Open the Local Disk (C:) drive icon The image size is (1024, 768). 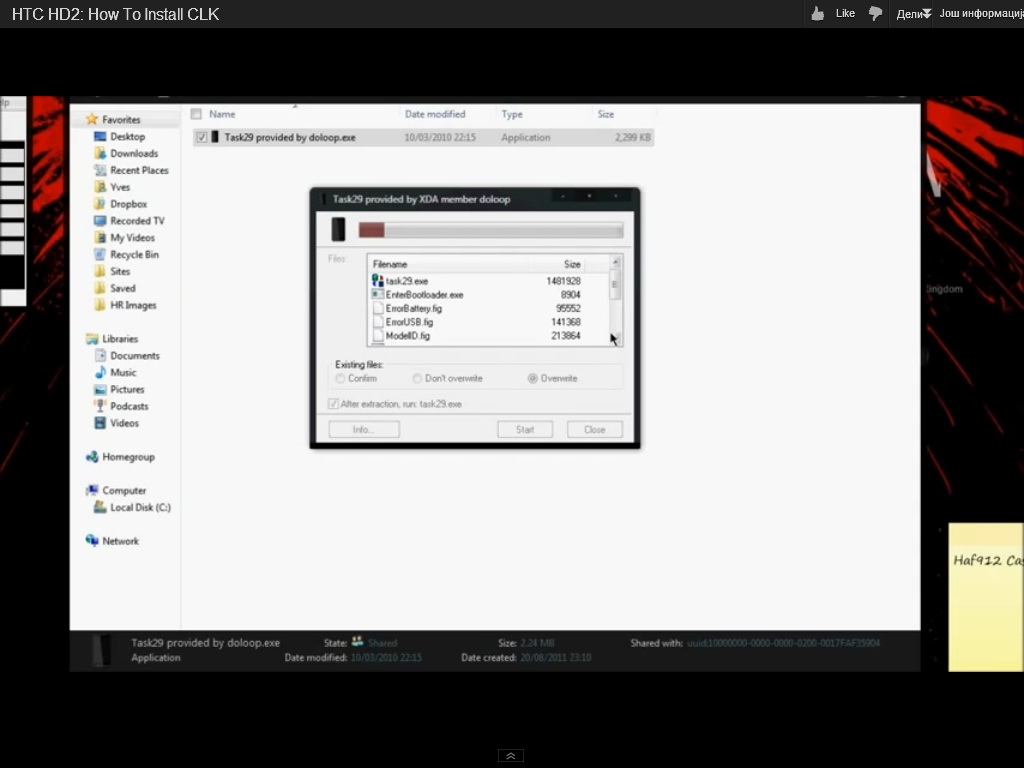[100, 507]
